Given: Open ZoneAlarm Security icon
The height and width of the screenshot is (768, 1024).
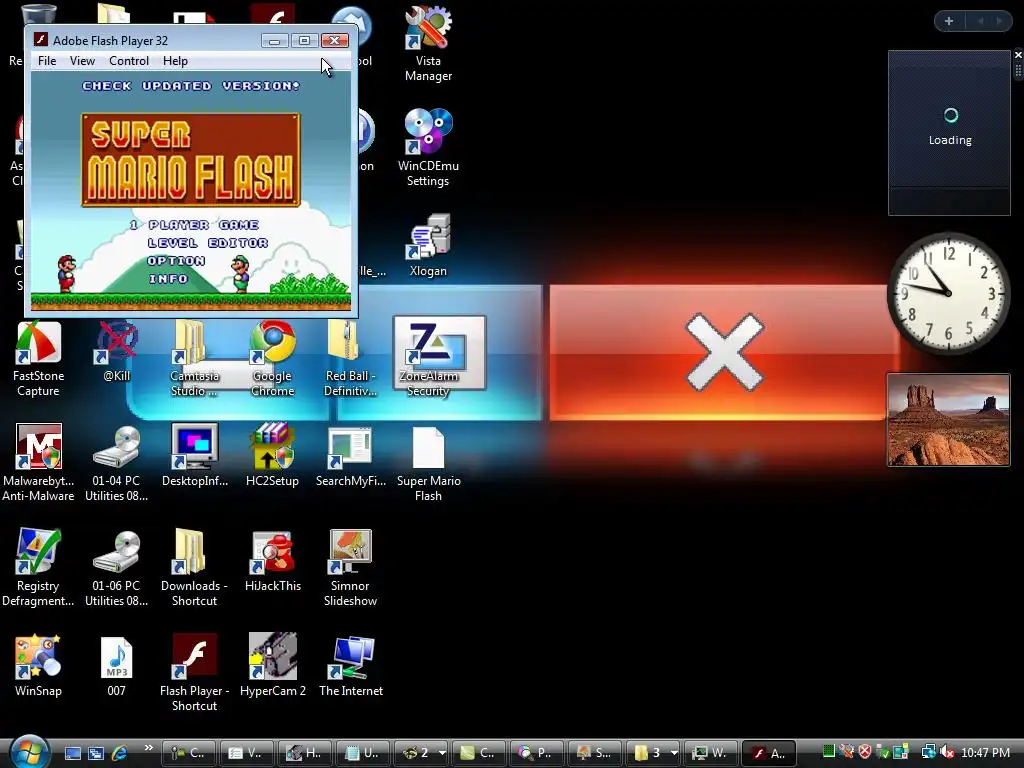Looking at the screenshot, I should (428, 359).
